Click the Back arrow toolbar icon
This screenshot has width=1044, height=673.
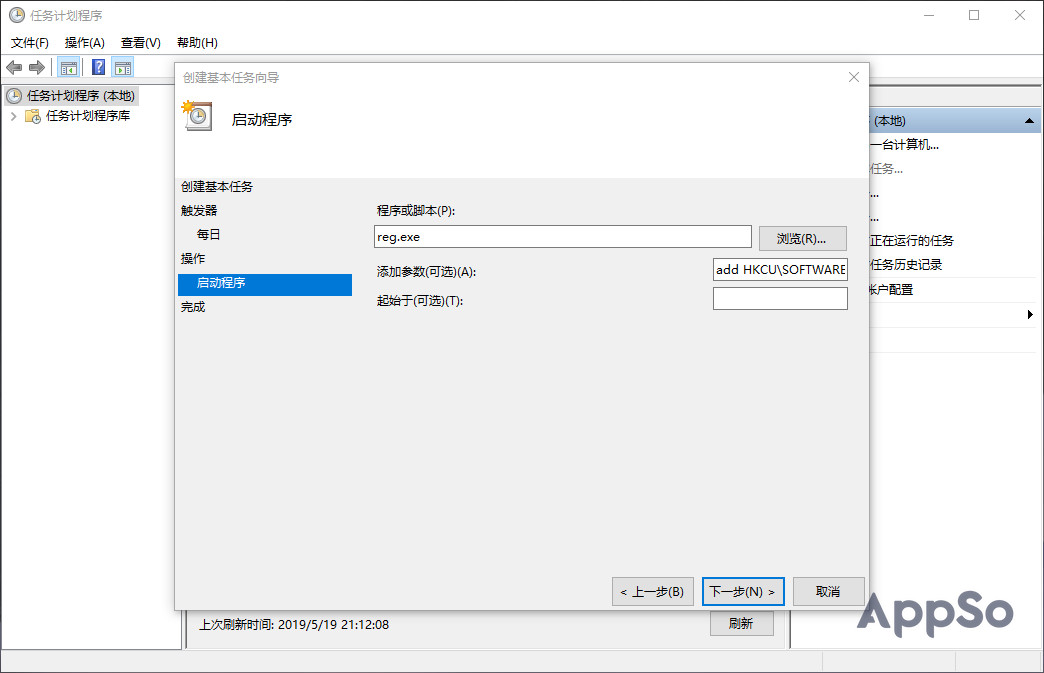pos(14,67)
